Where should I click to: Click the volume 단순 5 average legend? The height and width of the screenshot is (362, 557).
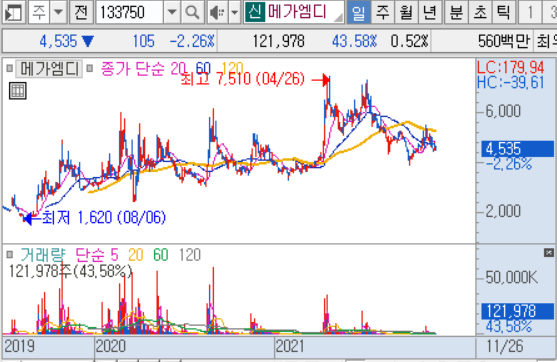pyautogui.click(x=97, y=255)
